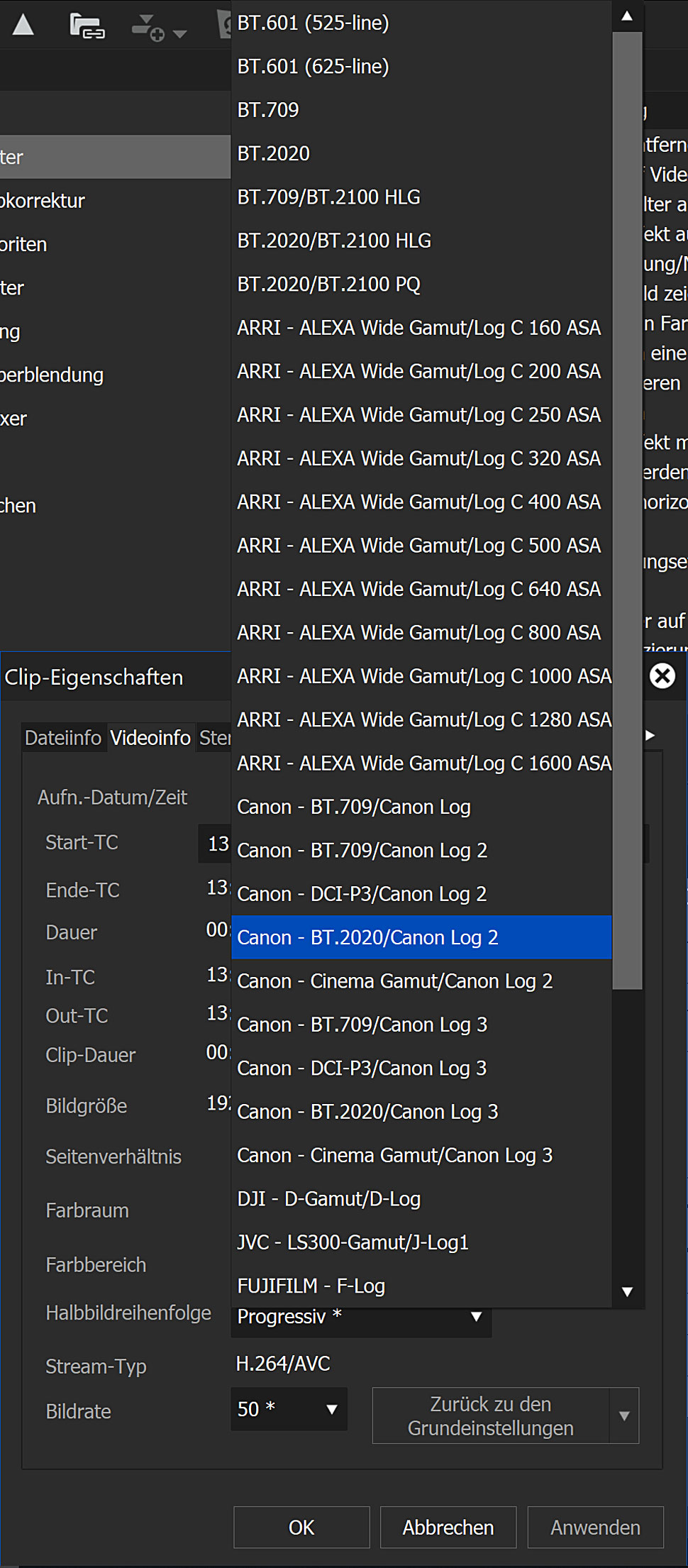688x1568 pixels.
Task: Click the Bildgröße label
Action: click(86, 1106)
